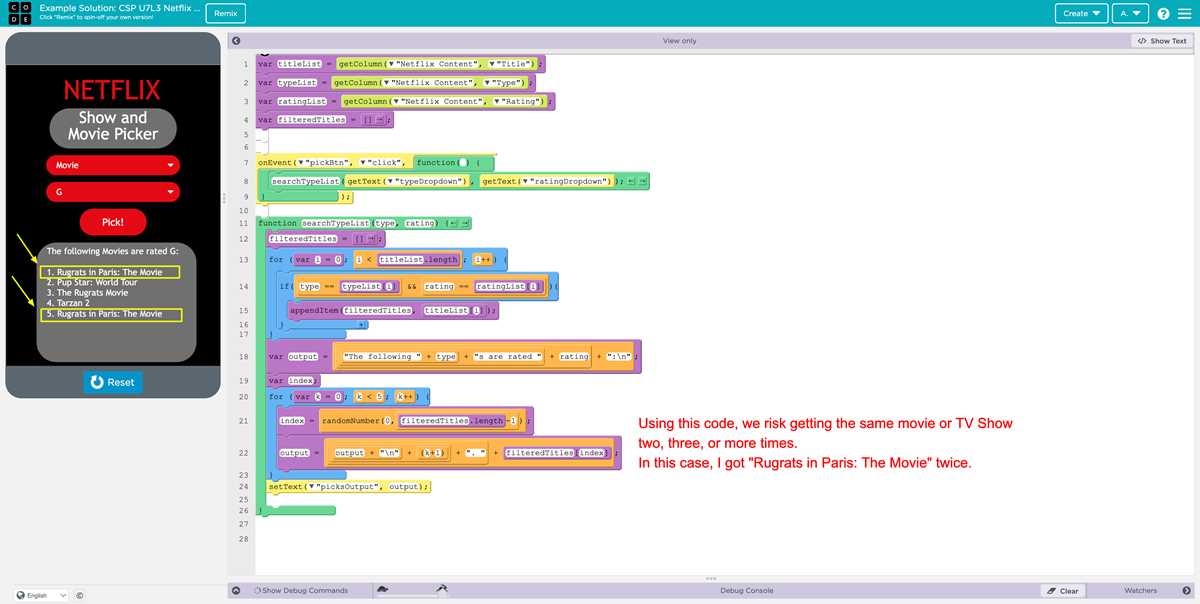
Task: Click the project title at top
Action: click(x=120, y=8)
